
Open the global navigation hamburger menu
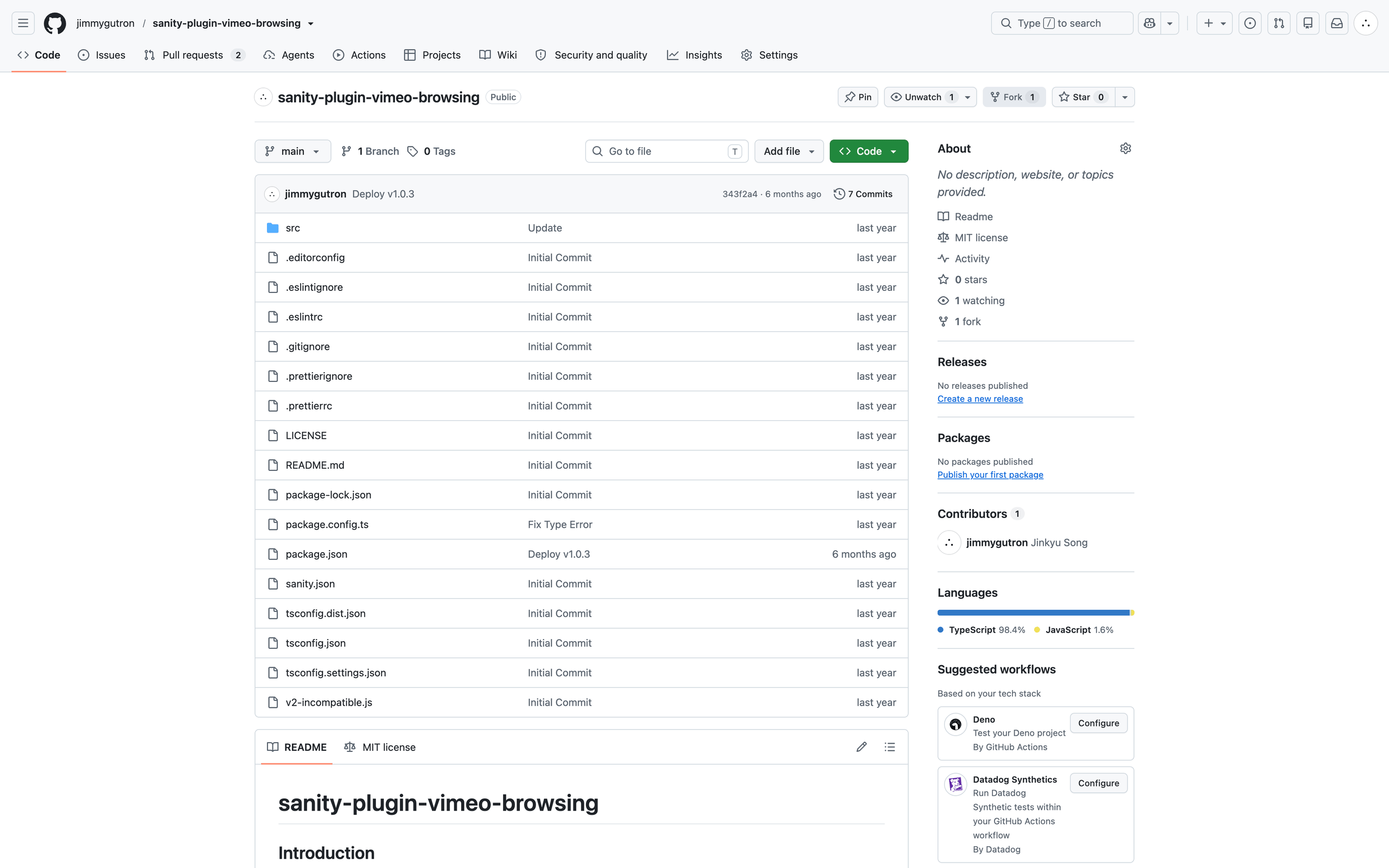[23, 23]
